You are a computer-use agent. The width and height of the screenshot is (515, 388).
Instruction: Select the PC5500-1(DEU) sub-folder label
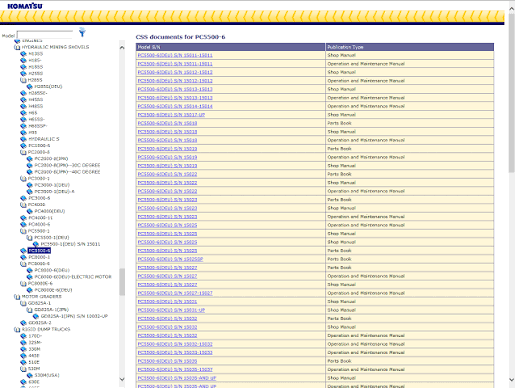(x=52, y=238)
